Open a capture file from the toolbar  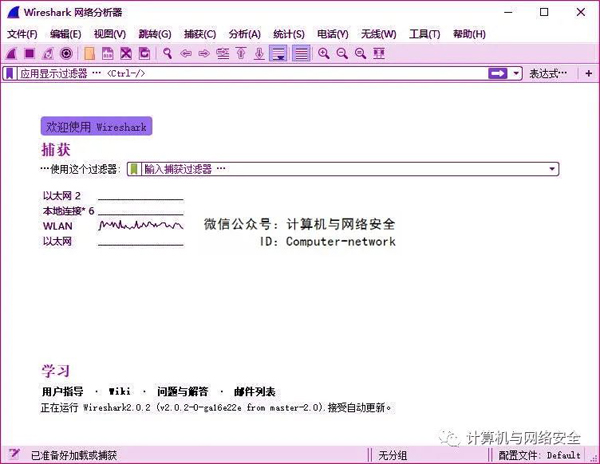click(x=89, y=53)
